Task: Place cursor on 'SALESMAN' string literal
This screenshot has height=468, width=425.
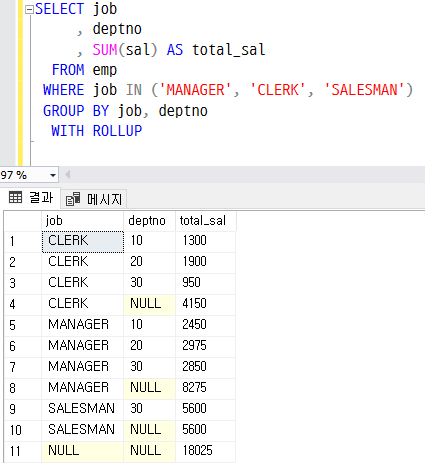Action: 364,90
